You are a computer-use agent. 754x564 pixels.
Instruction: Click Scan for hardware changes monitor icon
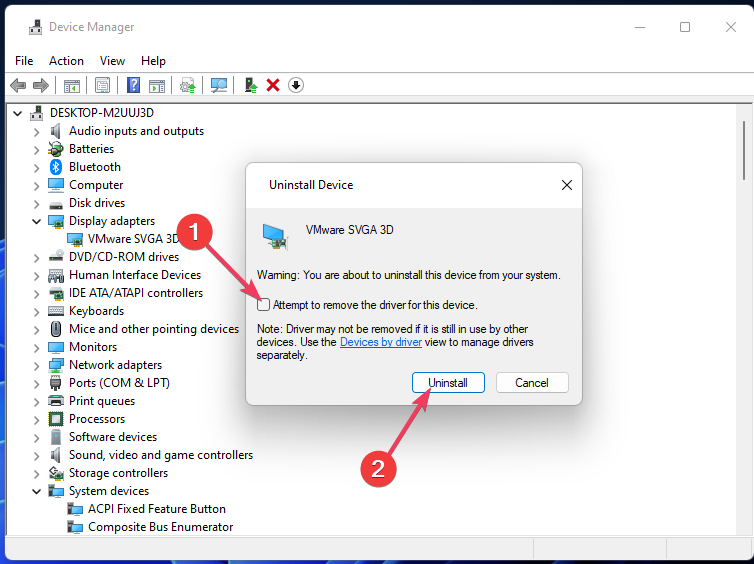tap(218, 86)
